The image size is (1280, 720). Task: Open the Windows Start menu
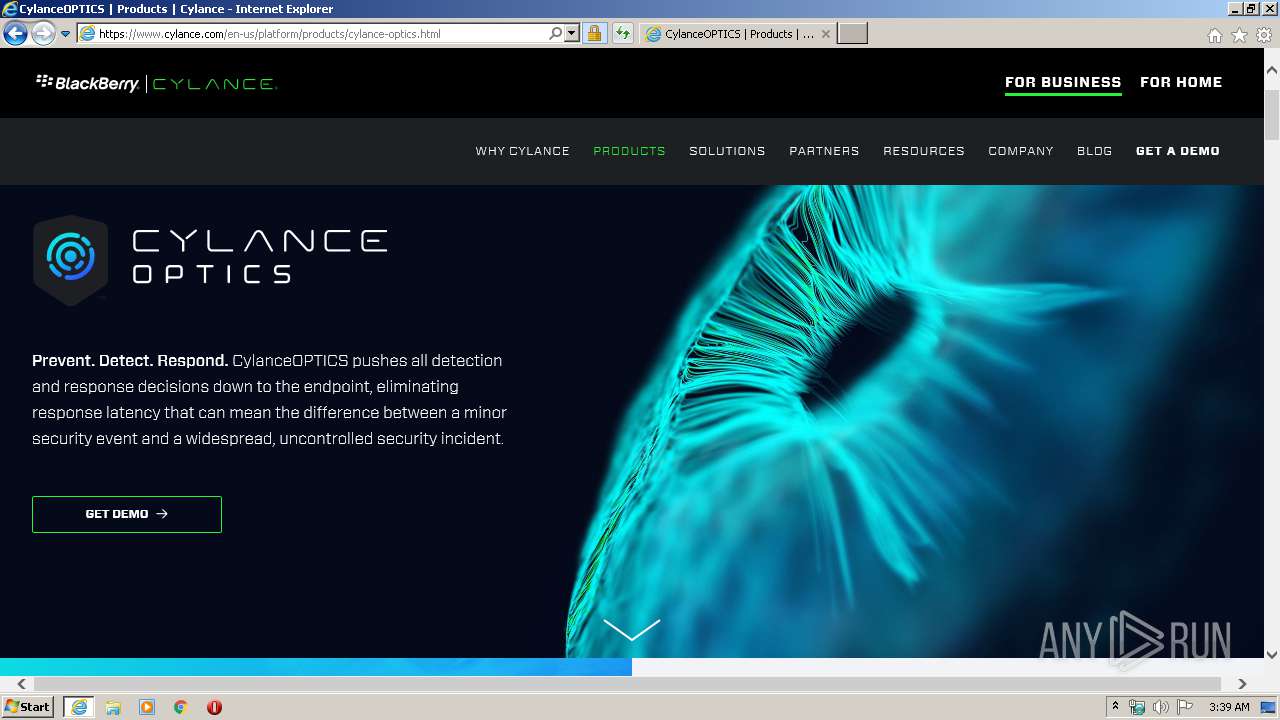[27, 707]
